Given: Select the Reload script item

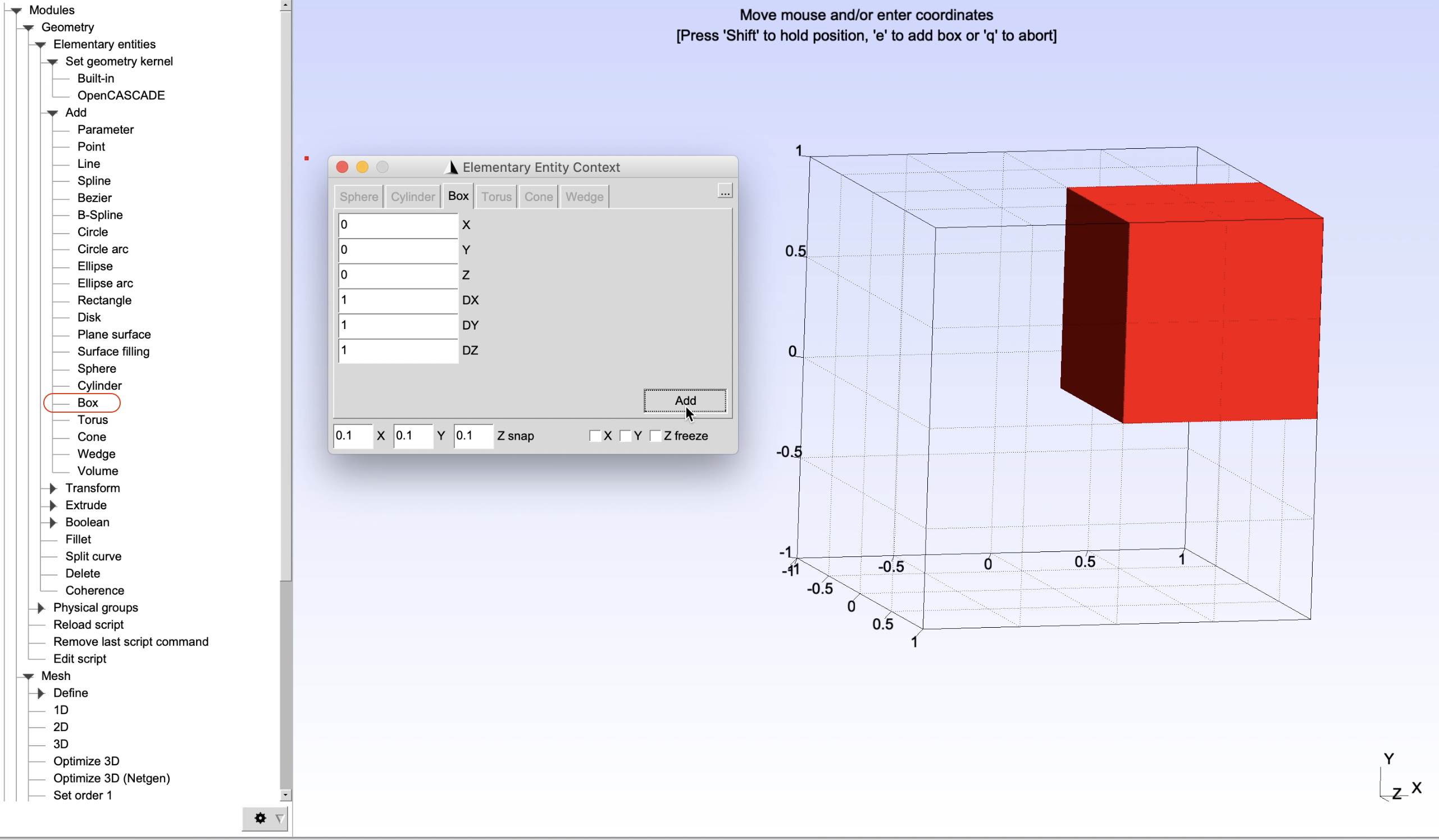Looking at the screenshot, I should pos(89,625).
